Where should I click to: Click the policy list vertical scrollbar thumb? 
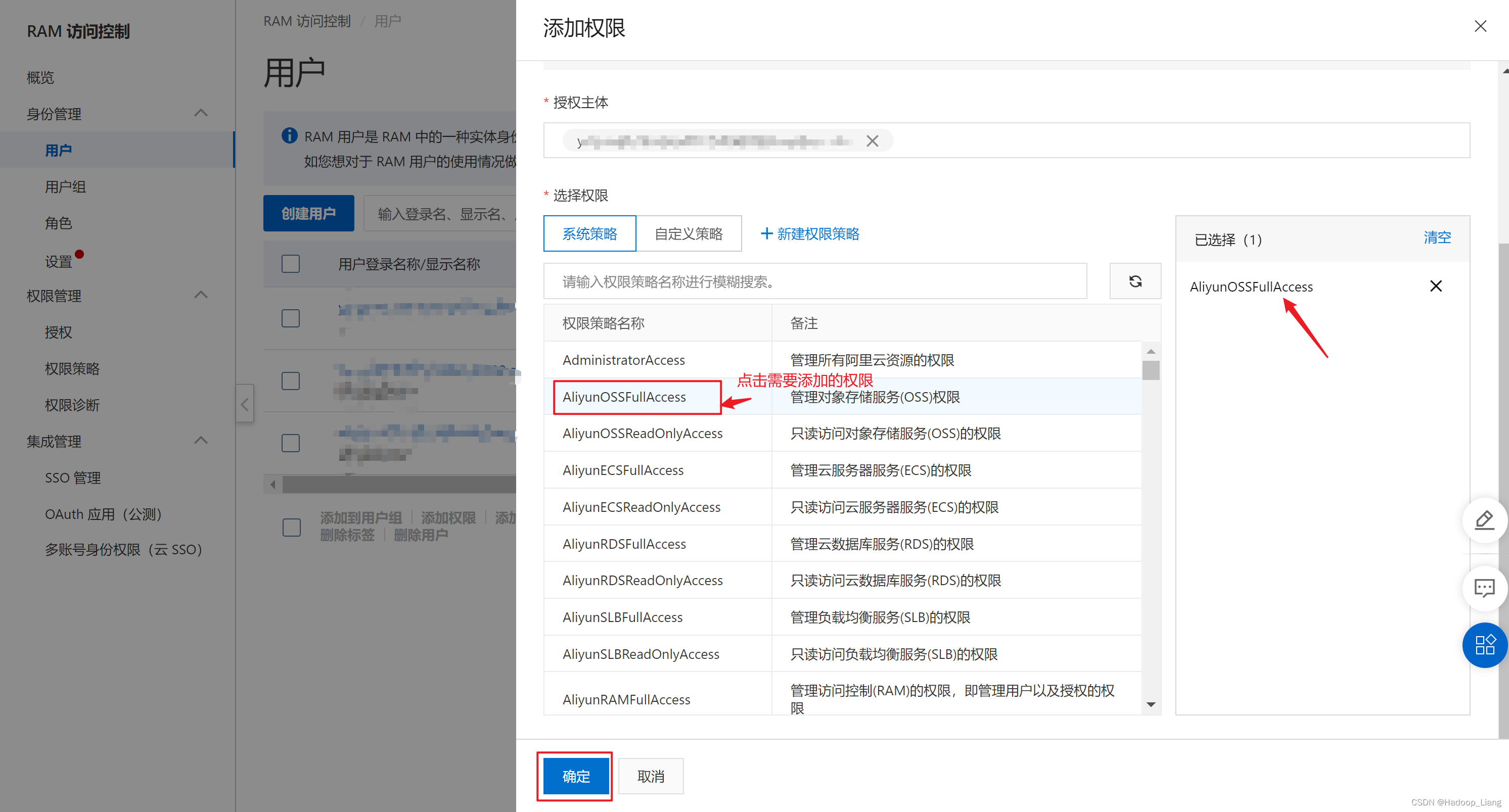click(1151, 370)
